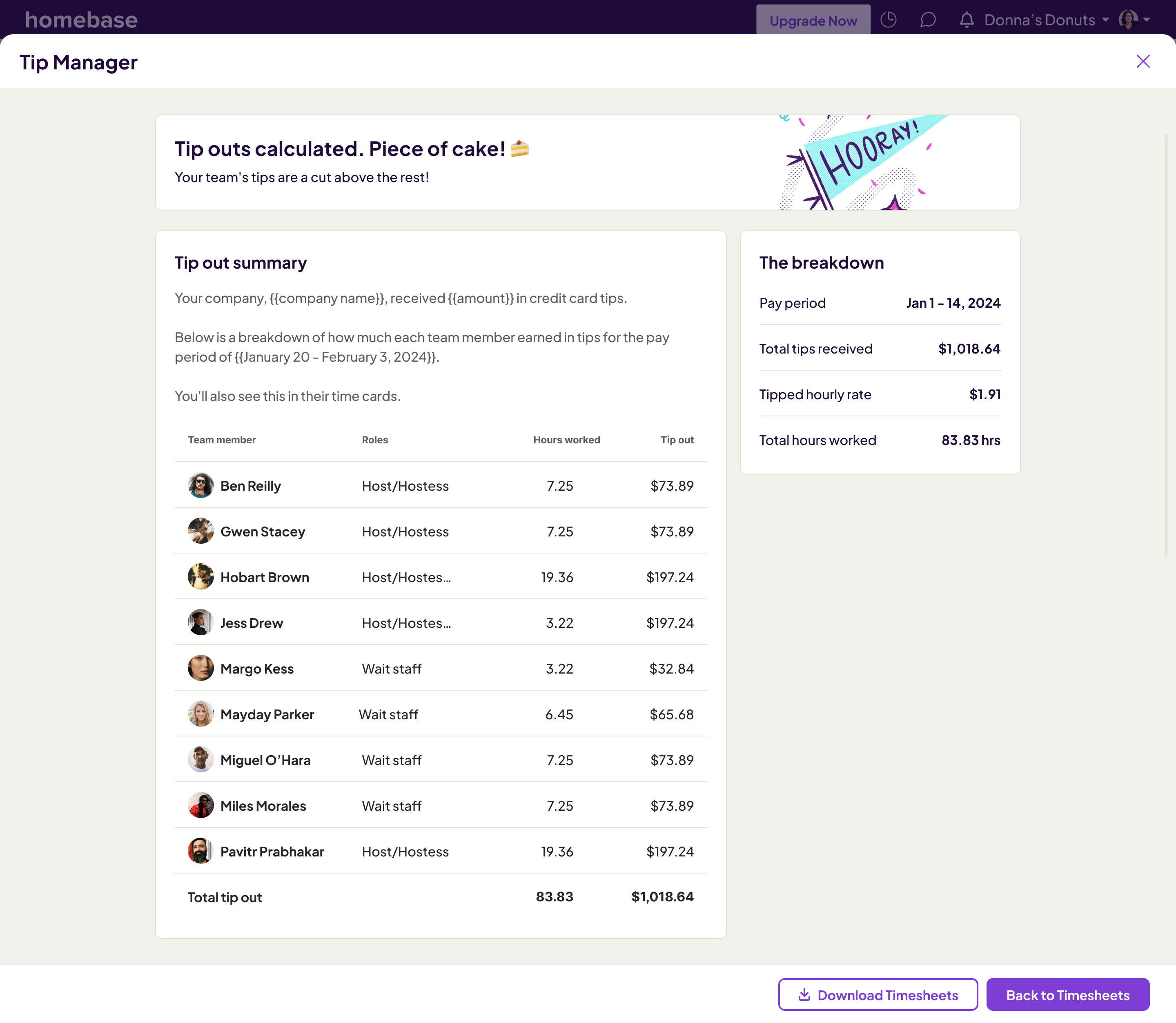The height and width of the screenshot is (1023, 1176).
Task: Click Back to Timesheets button
Action: [x=1067, y=994]
